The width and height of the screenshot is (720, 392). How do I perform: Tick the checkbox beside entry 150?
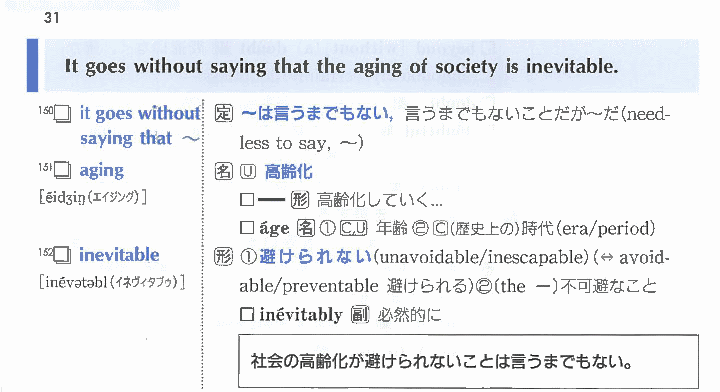[x=63, y=114]
